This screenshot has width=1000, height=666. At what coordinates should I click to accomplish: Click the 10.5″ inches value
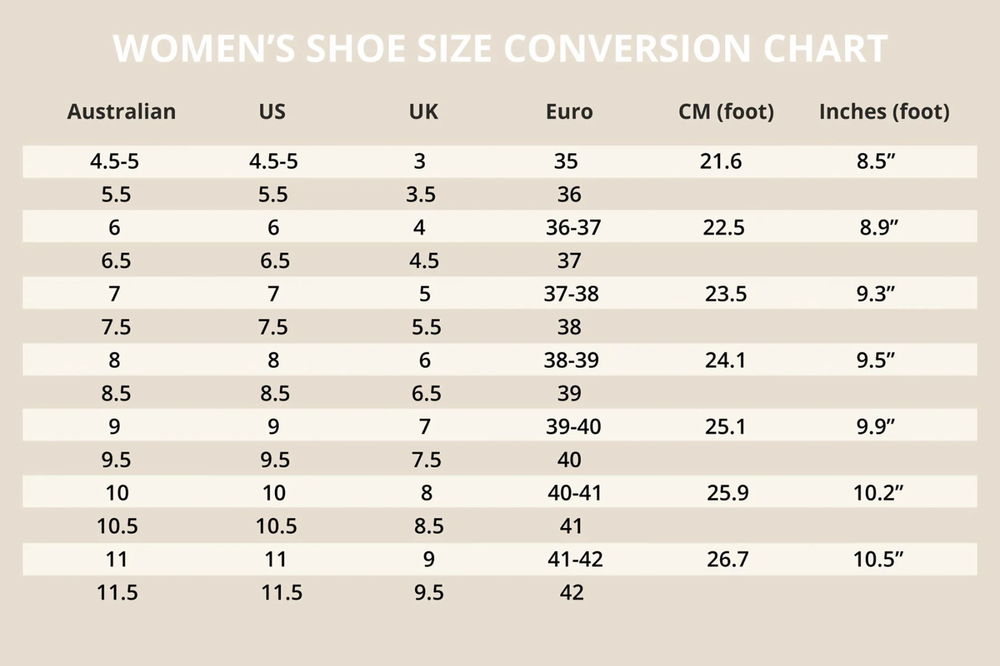(x=879, y=559)
